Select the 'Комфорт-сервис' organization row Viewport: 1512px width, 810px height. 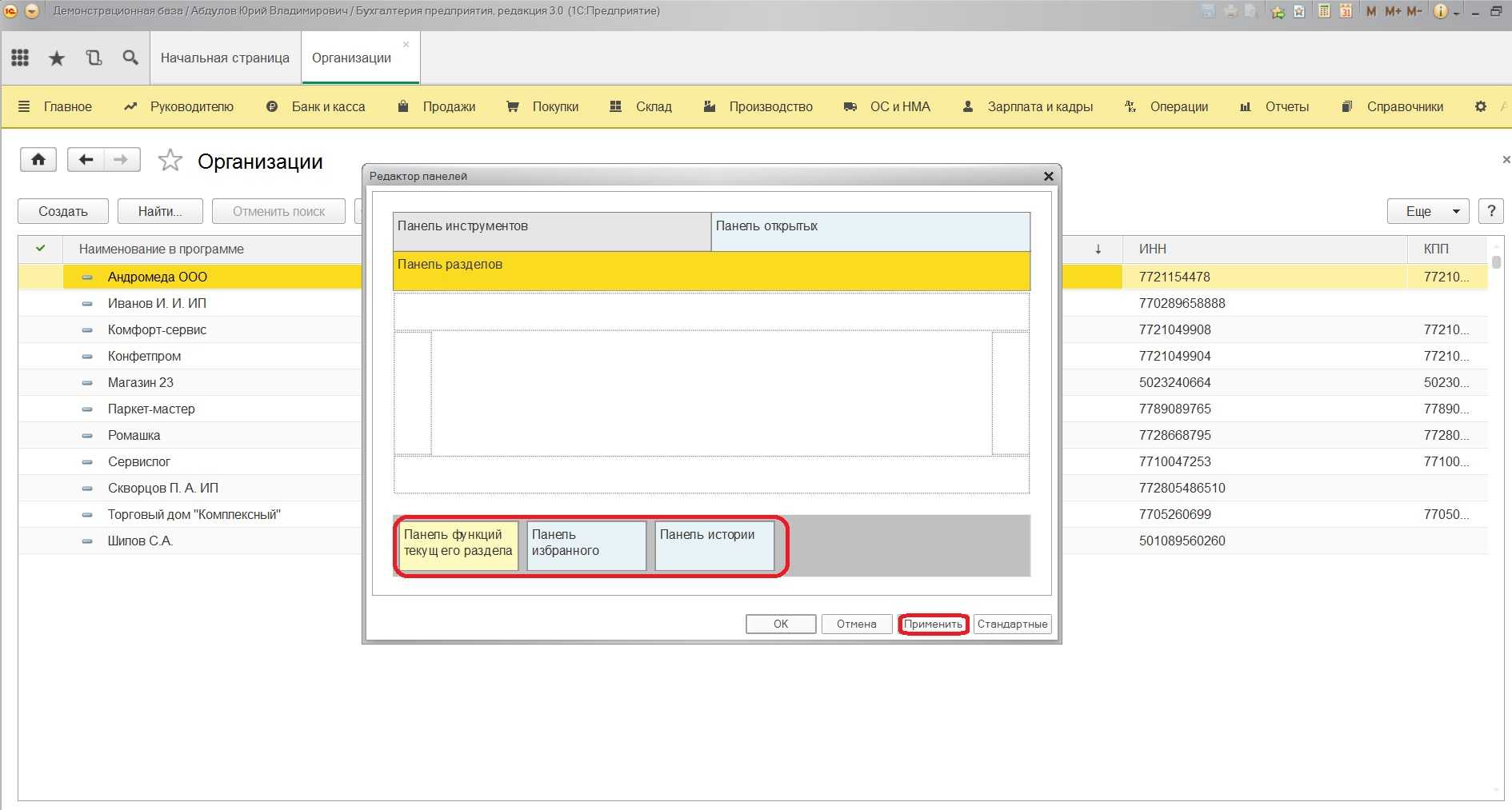coord(157,329)
